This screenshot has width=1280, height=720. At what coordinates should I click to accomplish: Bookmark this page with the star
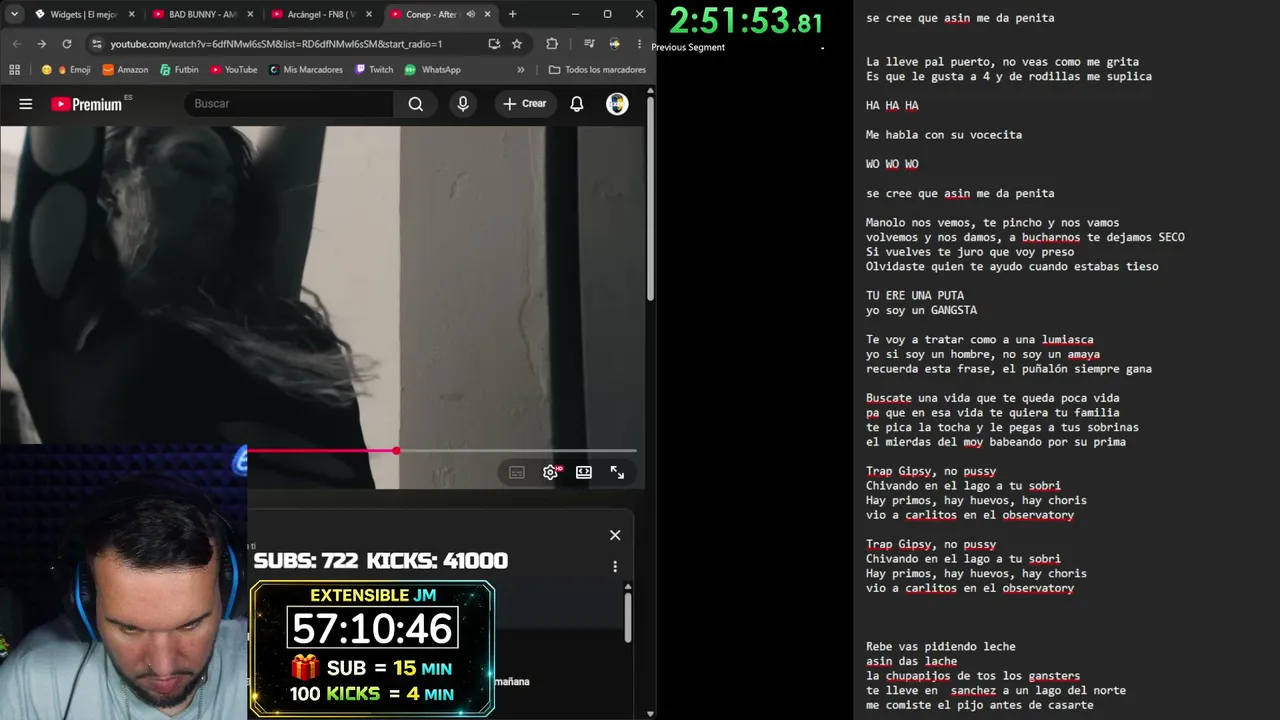(x=517, y=44)
